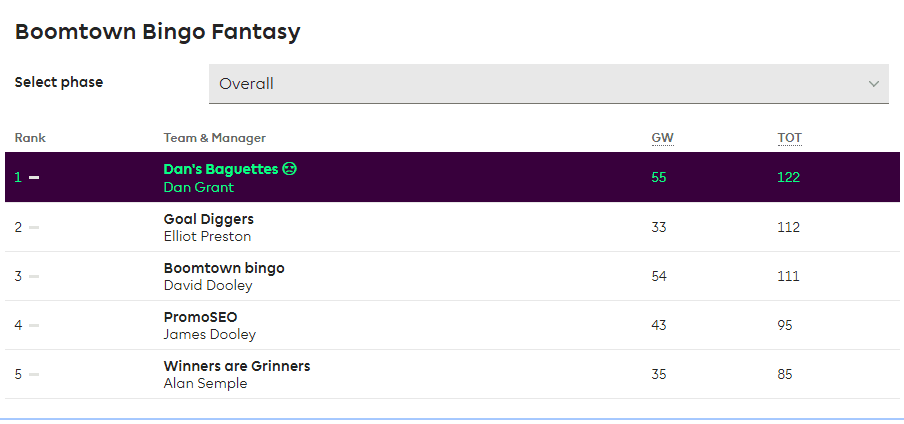904x424 pixels.
Task: Click the TOT column header
Action: click(x=789, y=138)
